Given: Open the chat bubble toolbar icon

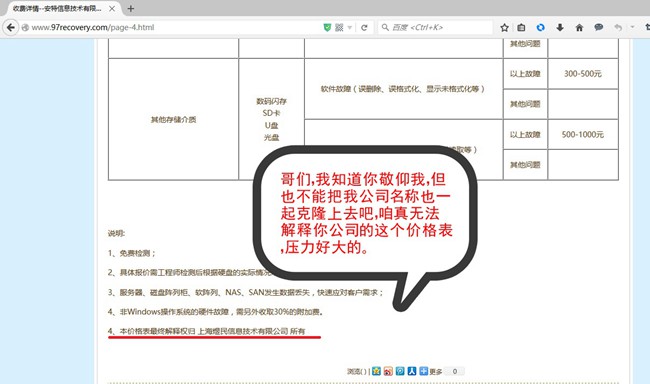Looking at the screenshot, I should click(x=598, y=27).
